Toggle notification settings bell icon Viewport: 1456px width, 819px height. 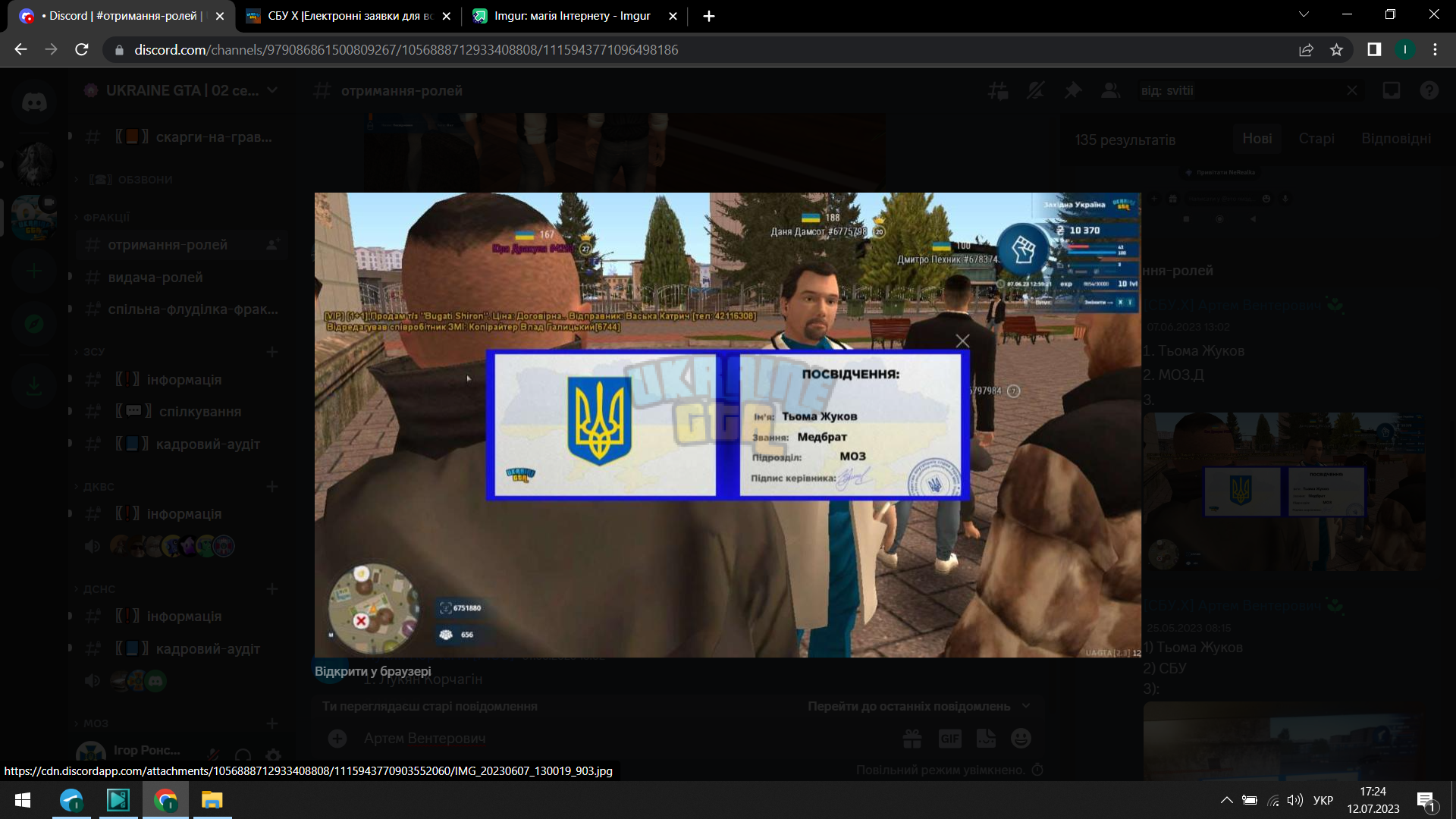point(1035,91)
